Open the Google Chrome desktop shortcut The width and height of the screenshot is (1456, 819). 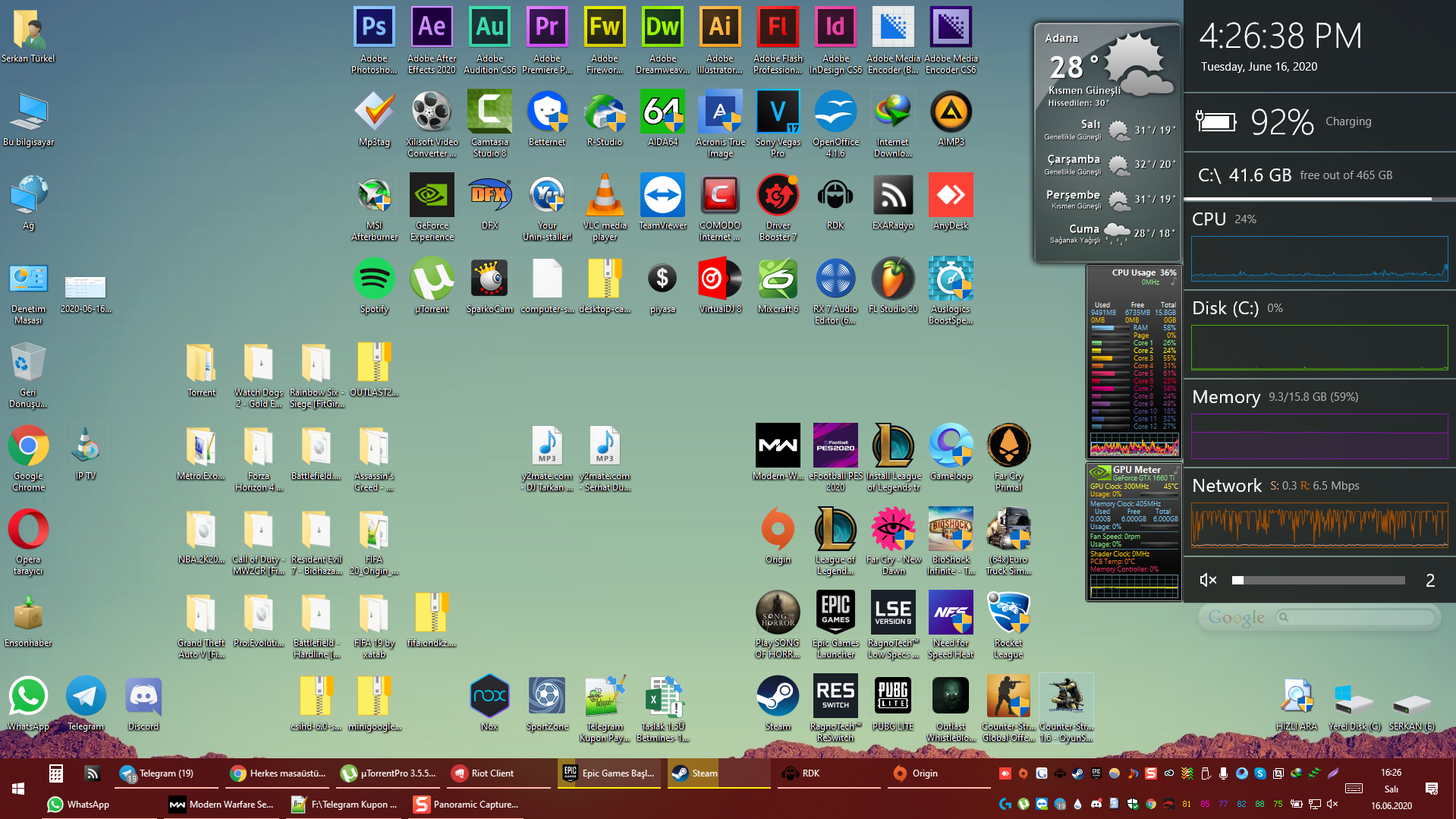[28, 458]
